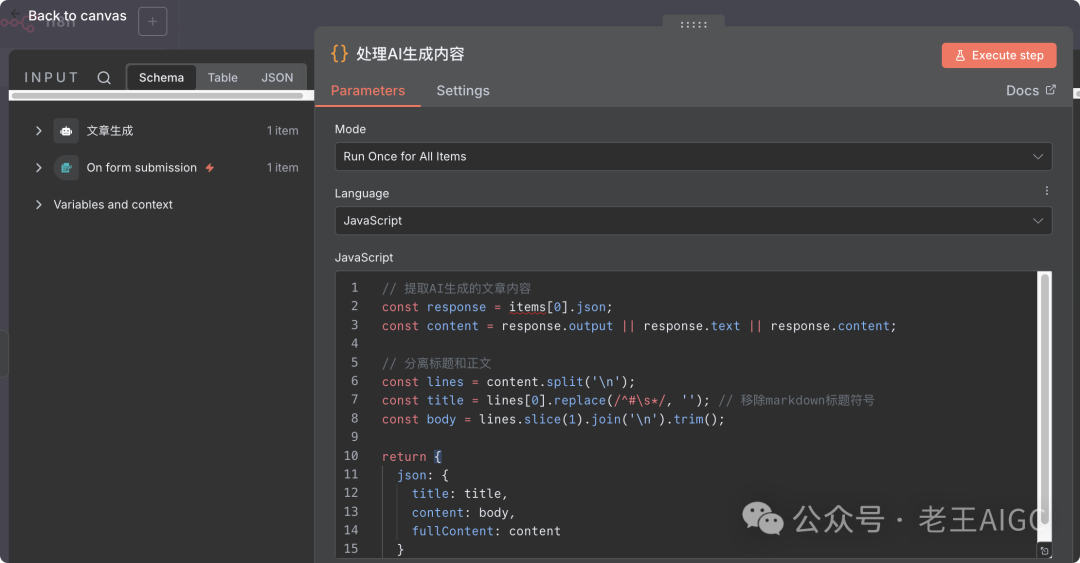The height and width of the screenshot is (563, 1080).
Task: Click 文章生成 row label
Action: click(110, 131)
